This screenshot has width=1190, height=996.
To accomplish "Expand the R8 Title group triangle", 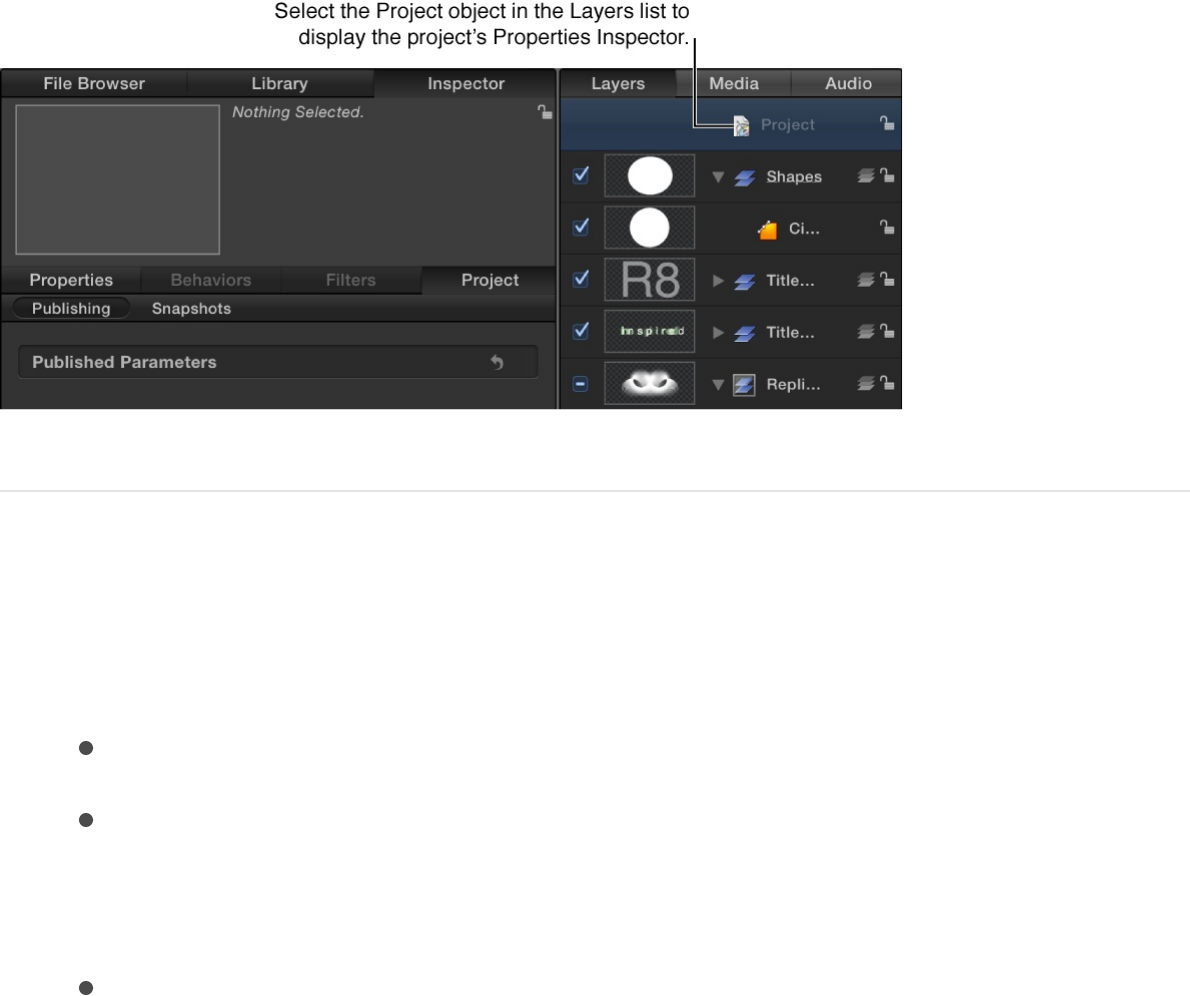I will click(x=718, y=281).
